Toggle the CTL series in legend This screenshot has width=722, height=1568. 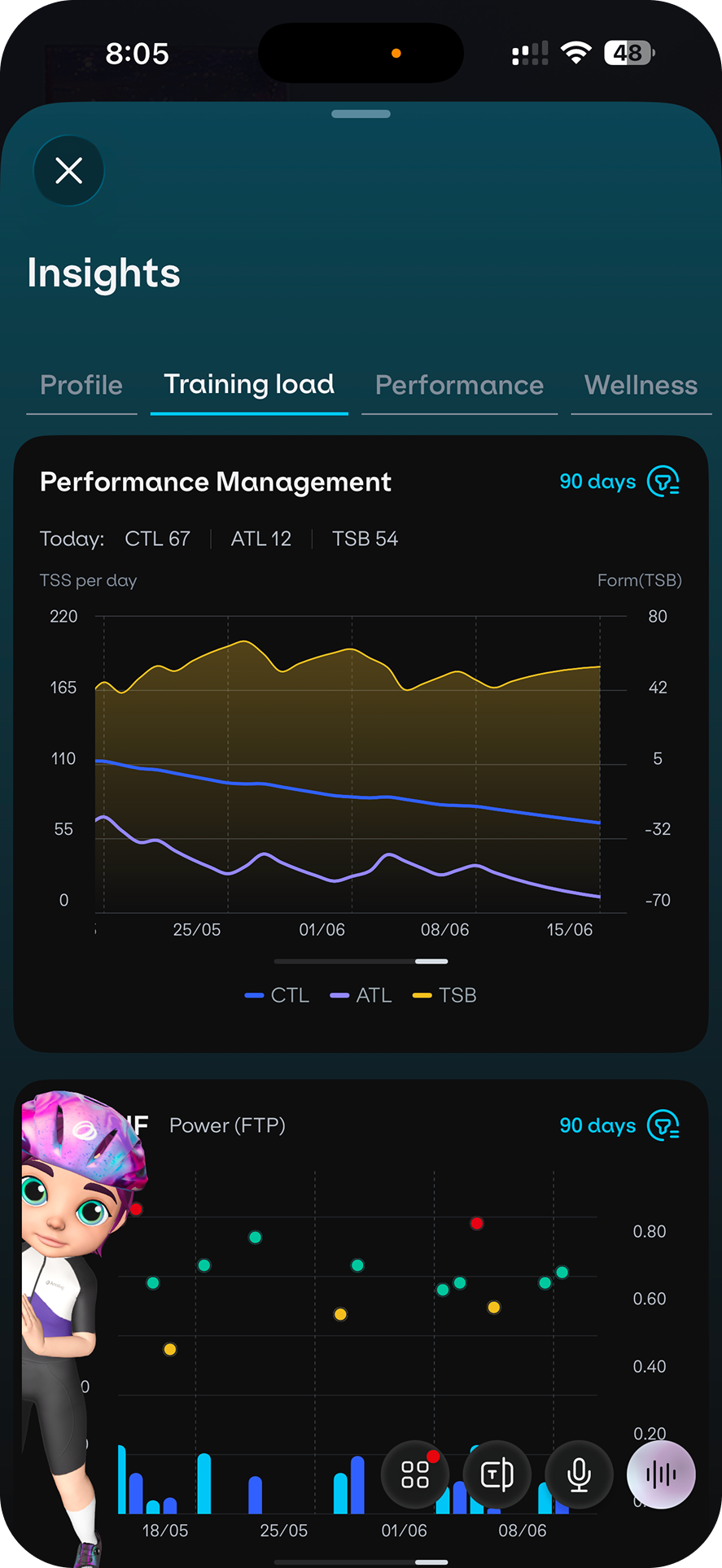coord(277,995)
